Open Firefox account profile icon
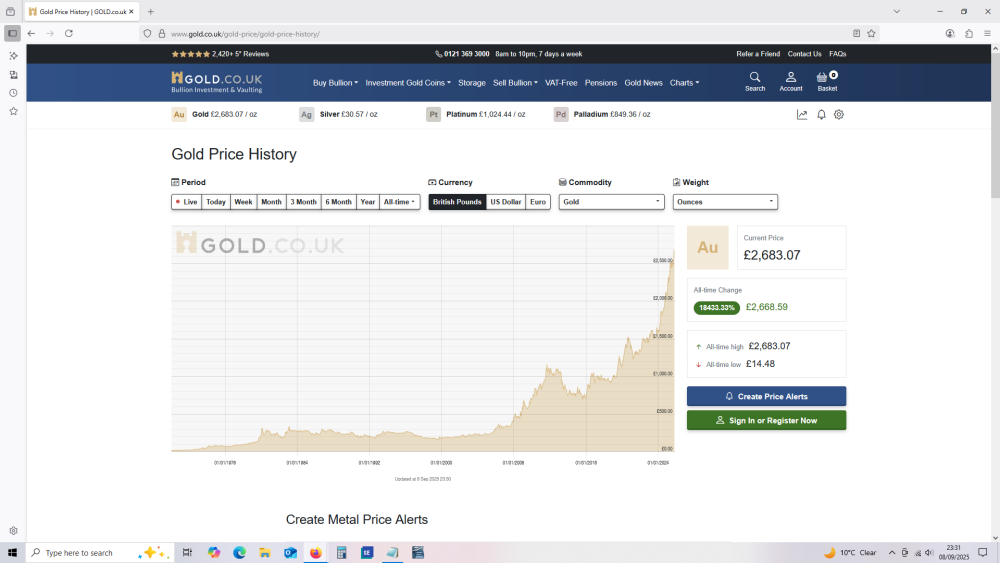Screen dimensions: 1000x563 (x=950, y=33)
